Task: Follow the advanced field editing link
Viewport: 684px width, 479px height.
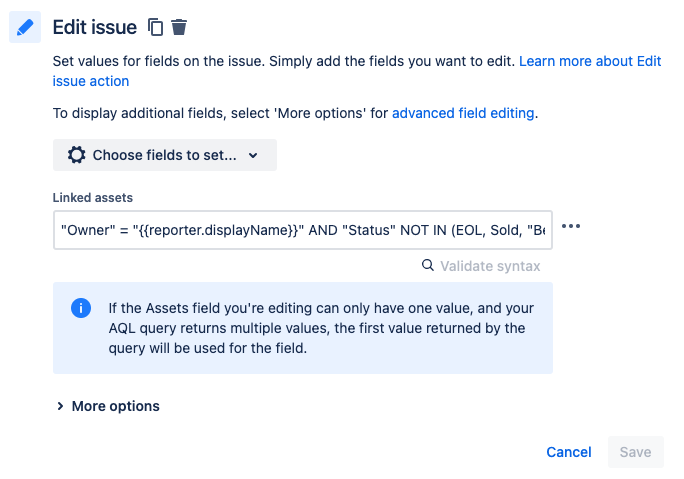Action: (x=463, y=113)
